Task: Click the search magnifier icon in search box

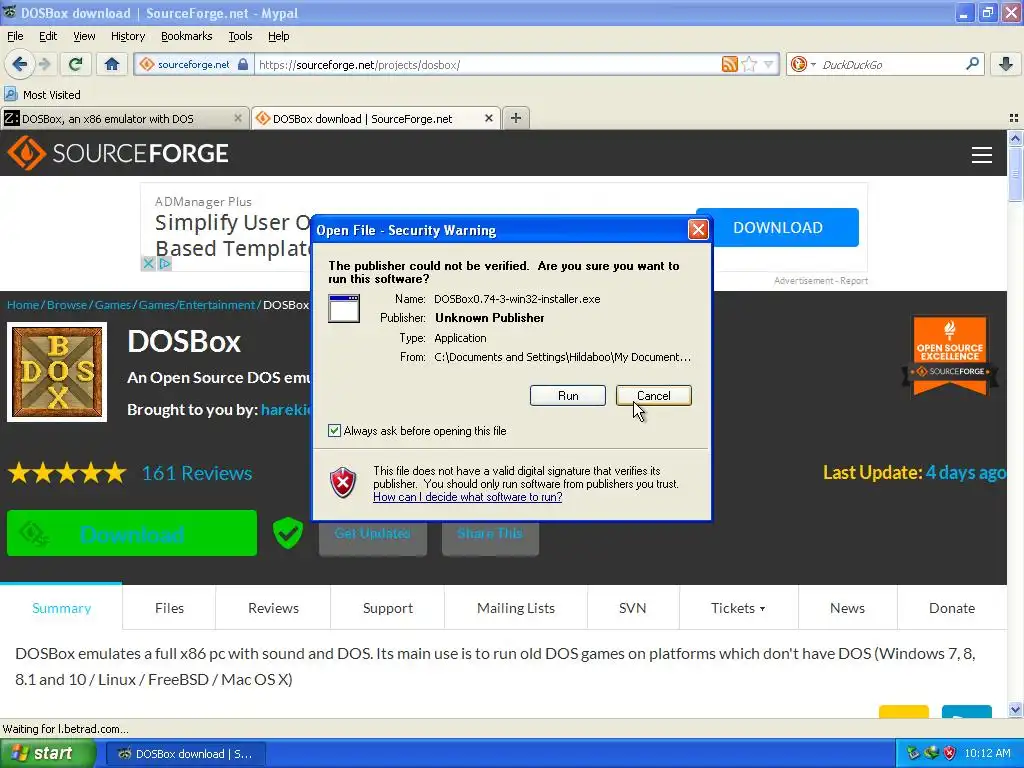Action: (x=972, y=63)
